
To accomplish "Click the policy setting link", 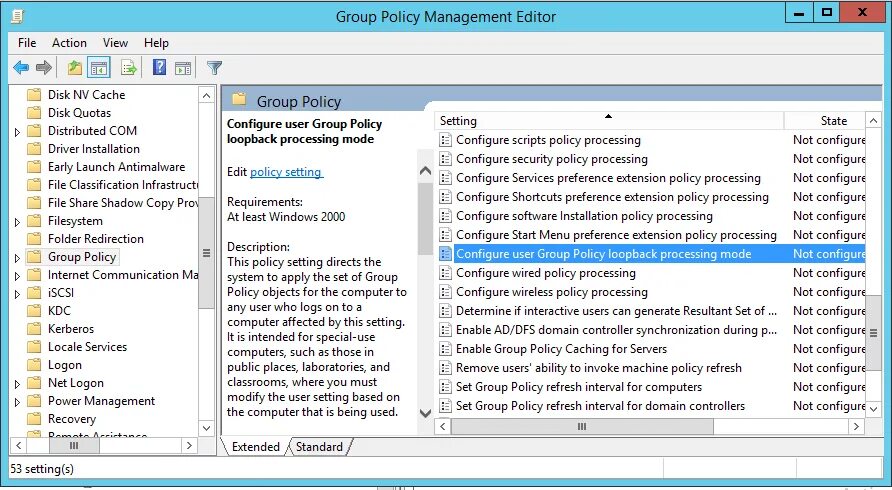I will tap(286, 172).
